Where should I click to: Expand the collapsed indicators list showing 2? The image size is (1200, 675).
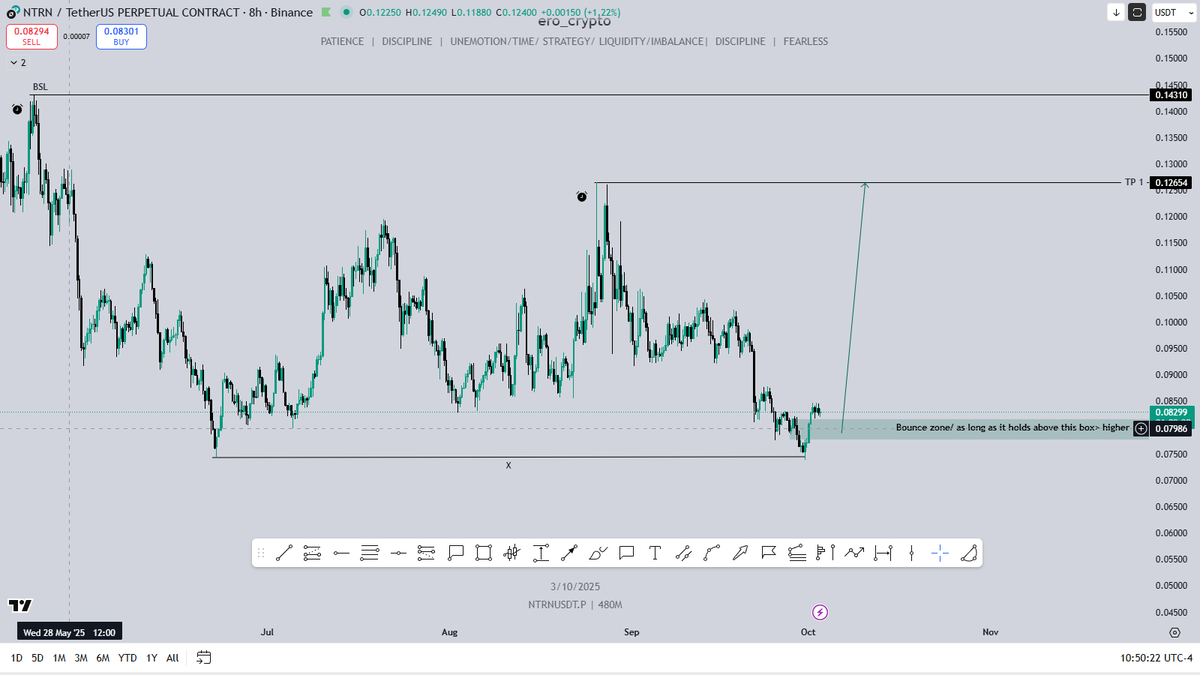(17, 62)
